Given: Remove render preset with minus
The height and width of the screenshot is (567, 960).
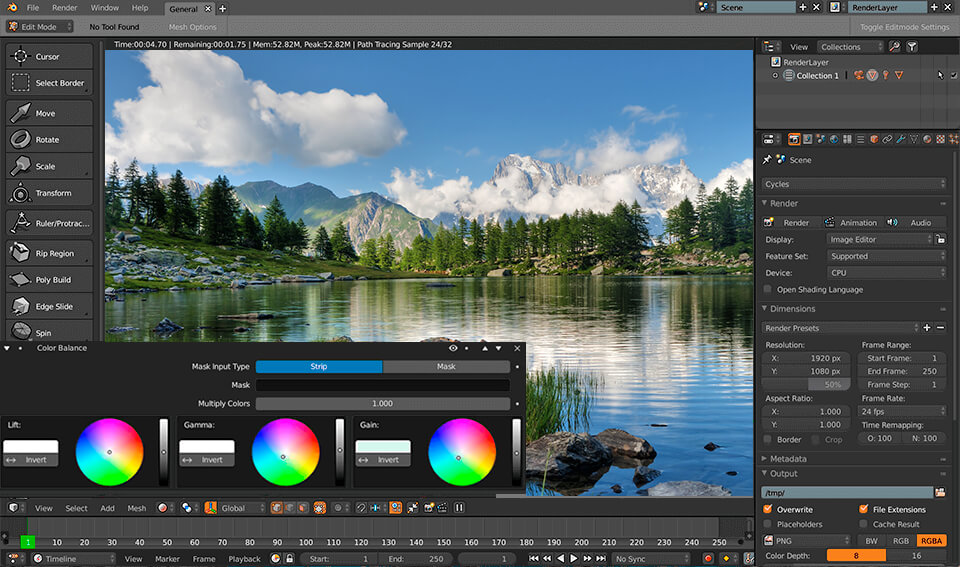Looking at the screenshot, I should (x=940, y=328).
